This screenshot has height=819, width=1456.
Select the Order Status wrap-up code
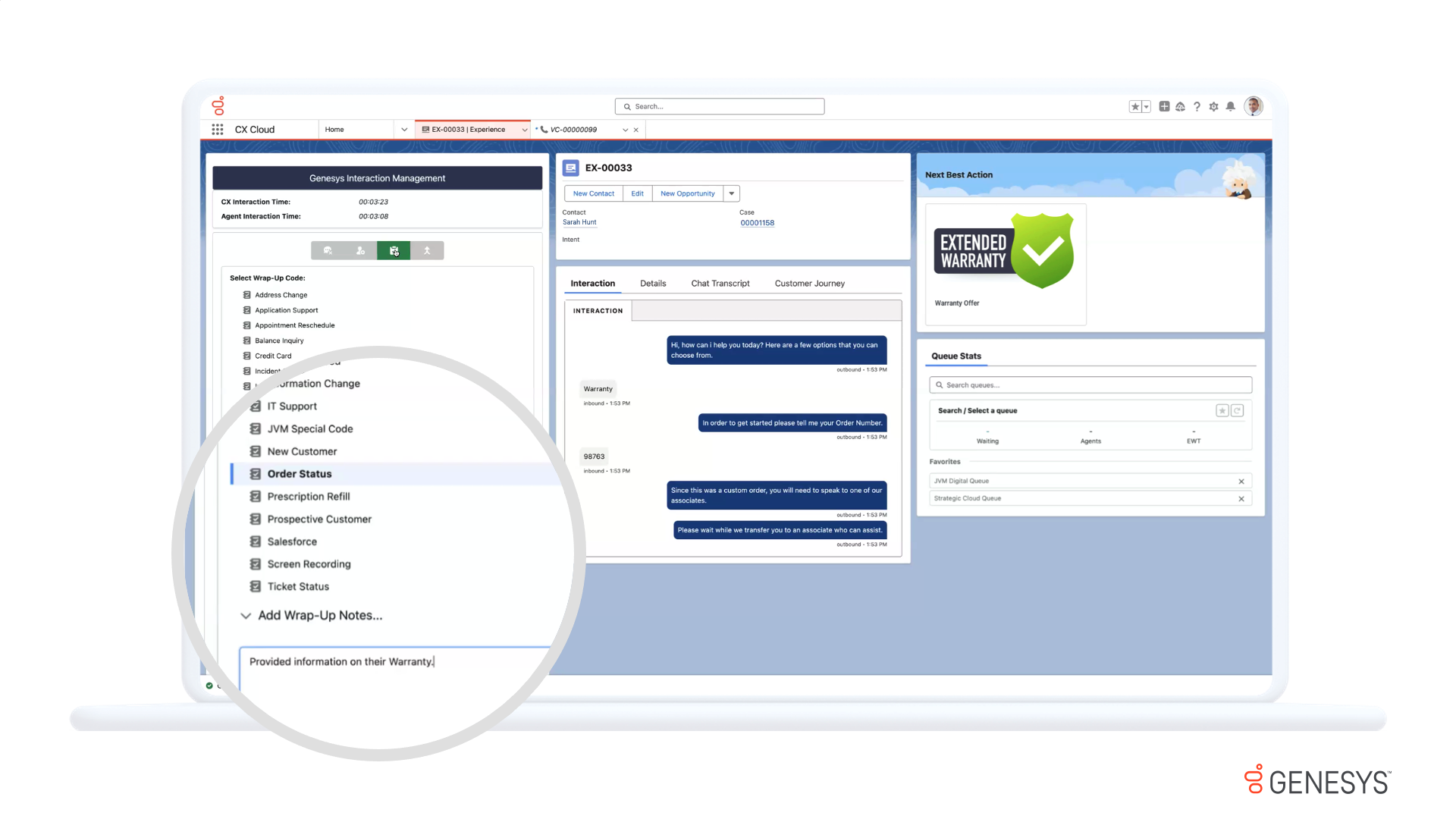tap(300, 474)
